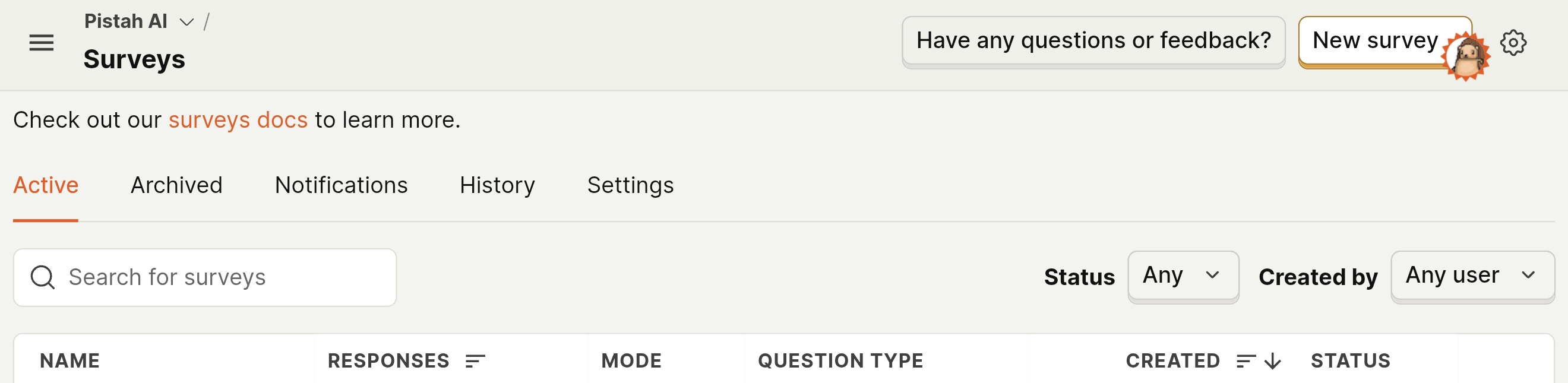Image resolution: width=1568 pixels, height=383 pixels.
Task: Go to the History tab
Action: pyautogui.click(x=497, y=185)
